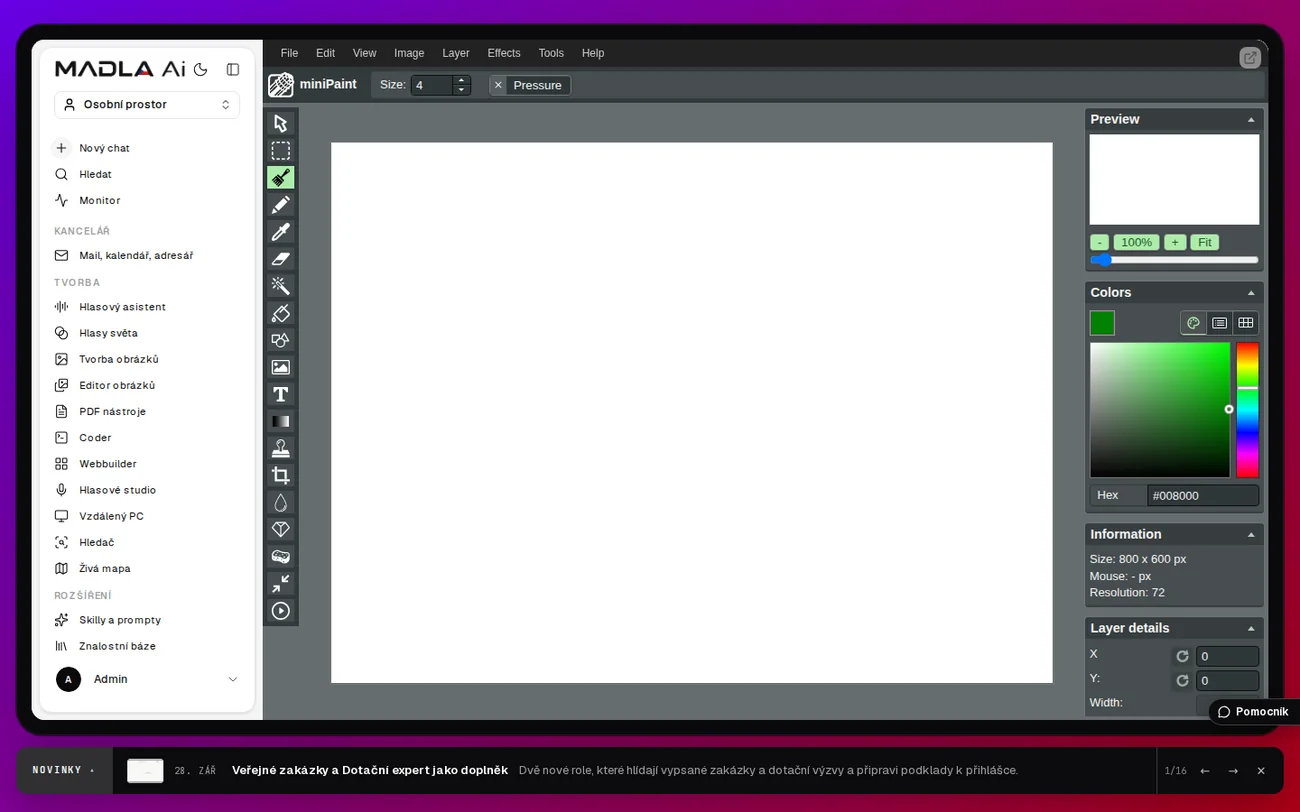
Task: Select the Pencil tool
Action: (x=281, y=204)
